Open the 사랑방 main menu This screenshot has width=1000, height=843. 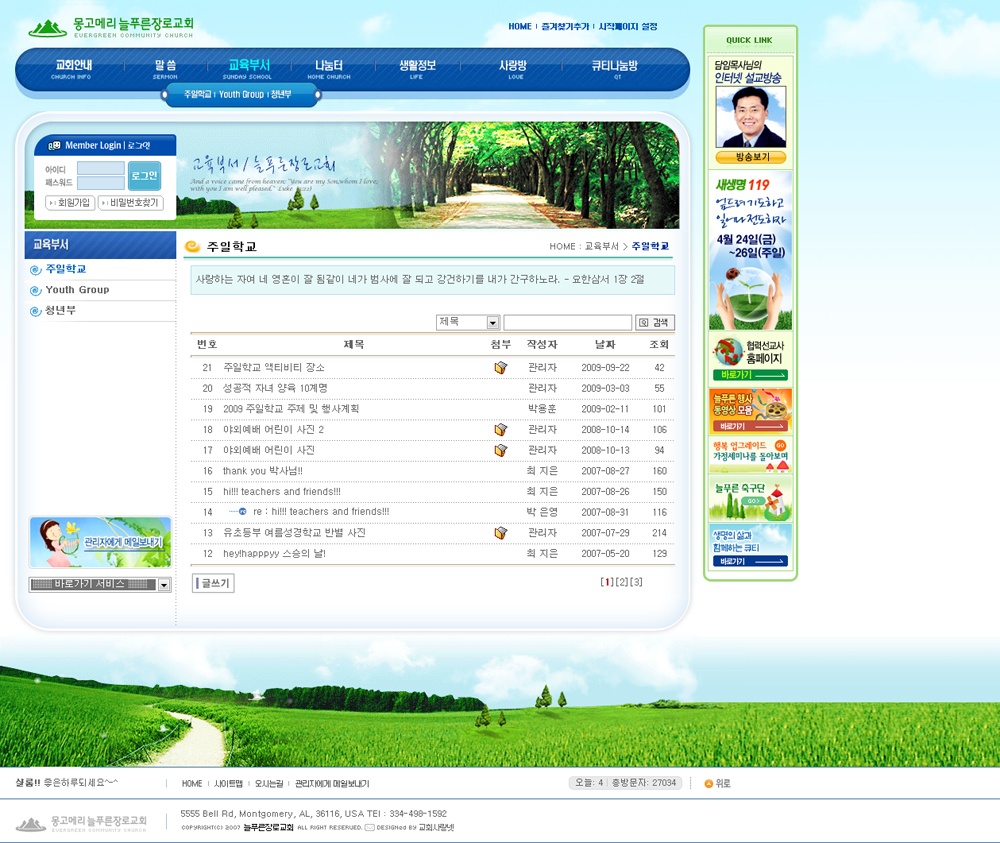click(512, 68)
